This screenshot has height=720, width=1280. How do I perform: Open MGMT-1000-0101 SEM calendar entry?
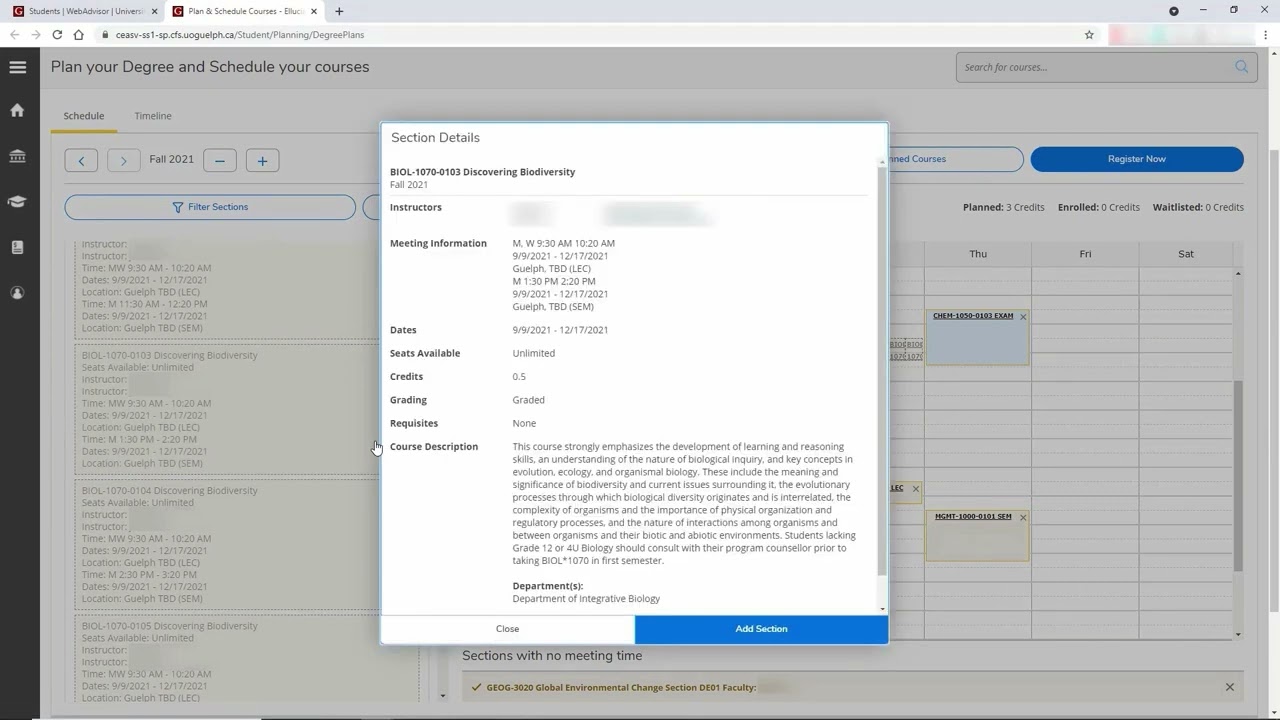coord(972,517)
